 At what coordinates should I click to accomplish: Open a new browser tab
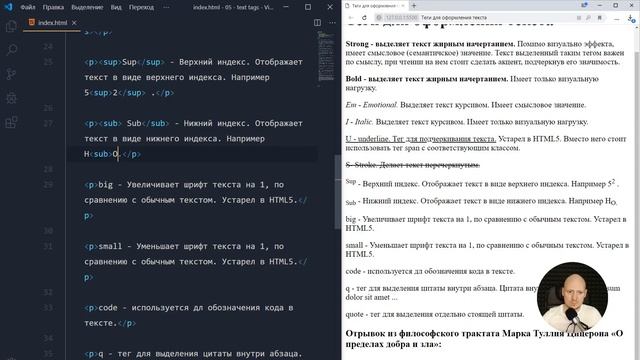(x=413, y=6)
